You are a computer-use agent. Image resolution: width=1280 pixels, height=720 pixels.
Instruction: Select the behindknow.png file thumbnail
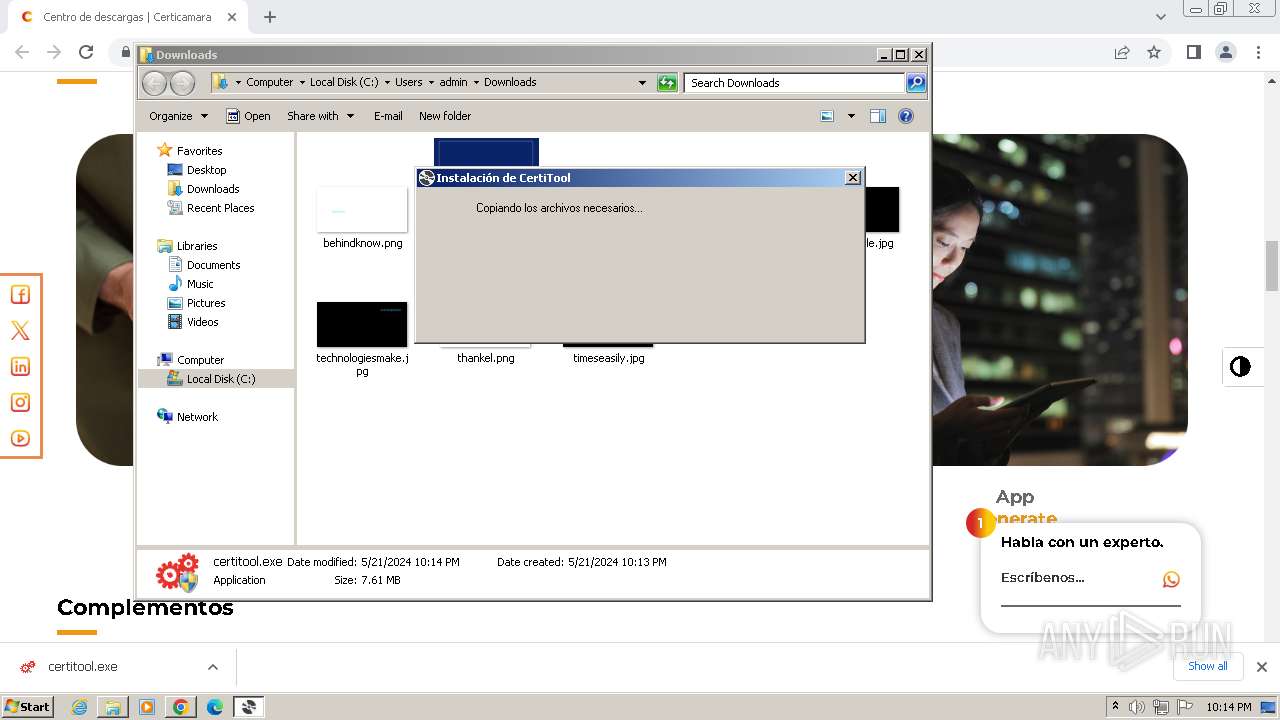click(362, 210)
